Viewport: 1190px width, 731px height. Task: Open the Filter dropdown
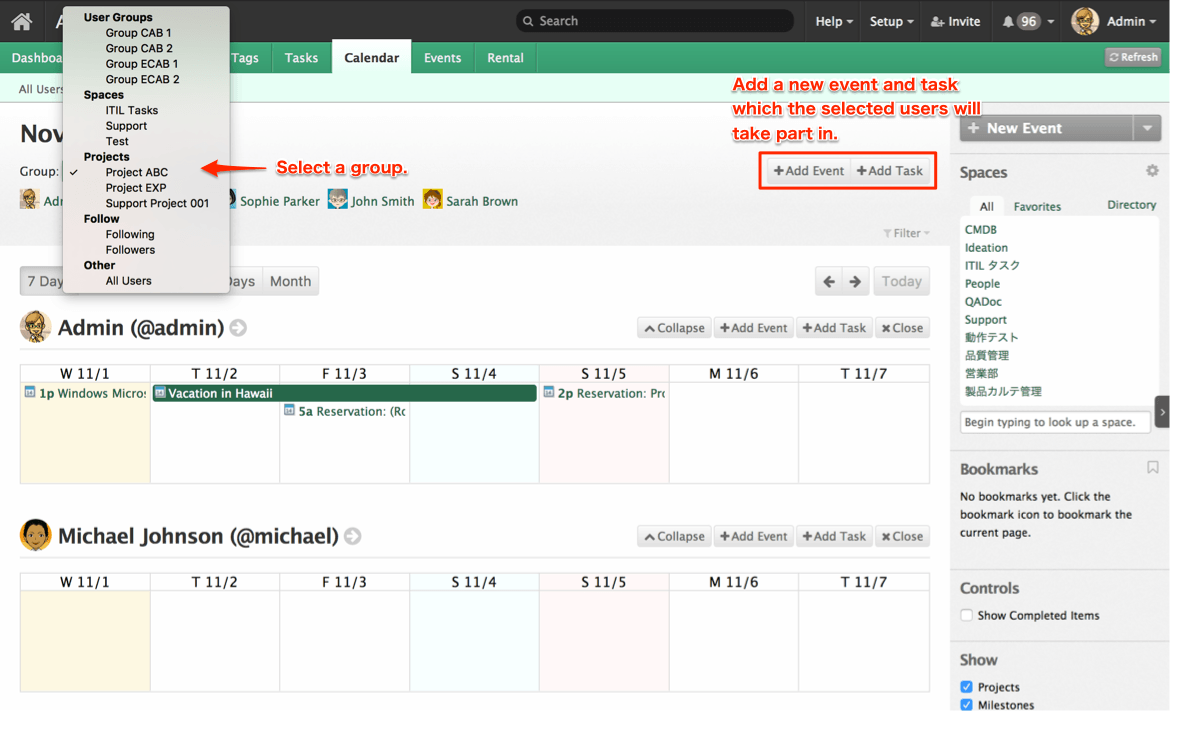point(906,233)
